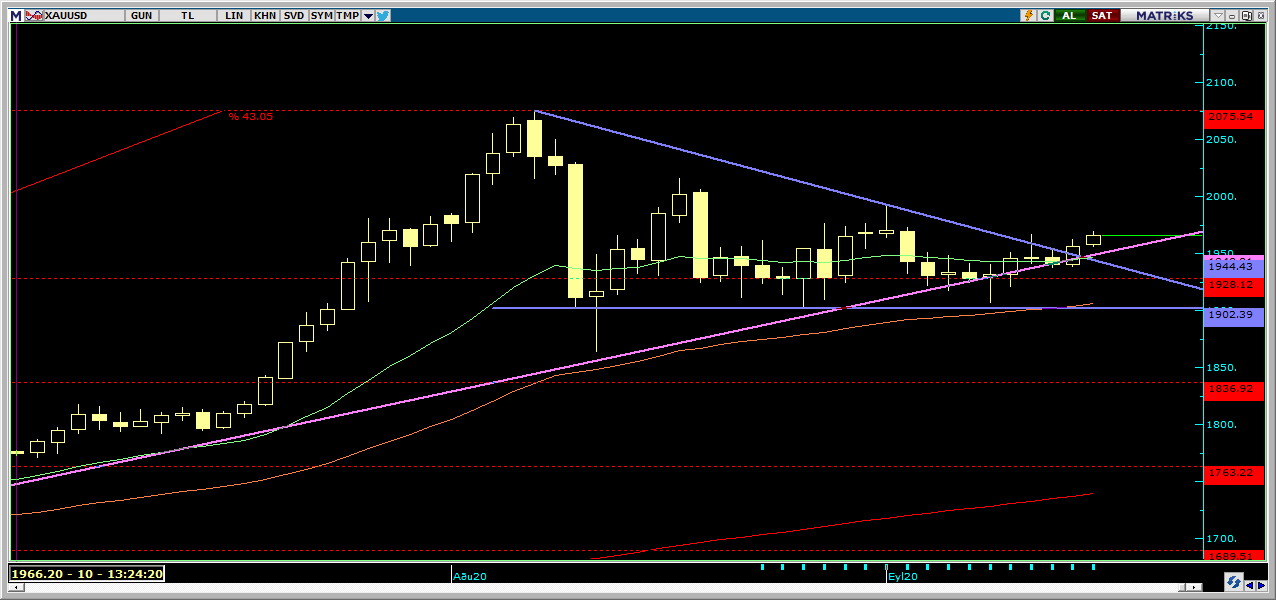Click the 1966.20 status readout box
Viewport: 1276px width, 600px height.
coord(87,574)
